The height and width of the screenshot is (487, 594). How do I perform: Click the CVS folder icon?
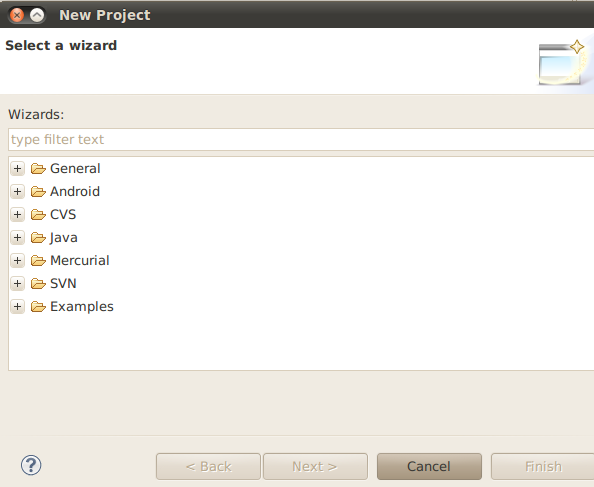tap(38, 215)
